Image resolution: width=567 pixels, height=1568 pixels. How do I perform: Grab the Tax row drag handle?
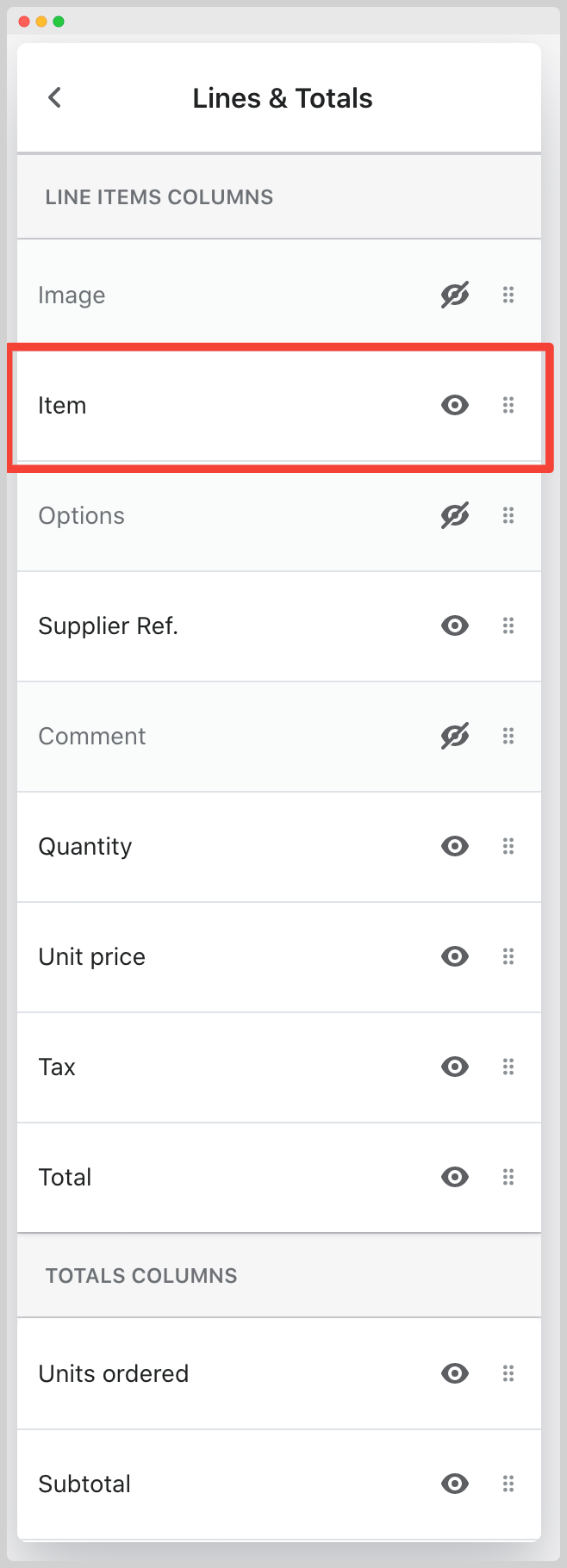point(508,1067)
